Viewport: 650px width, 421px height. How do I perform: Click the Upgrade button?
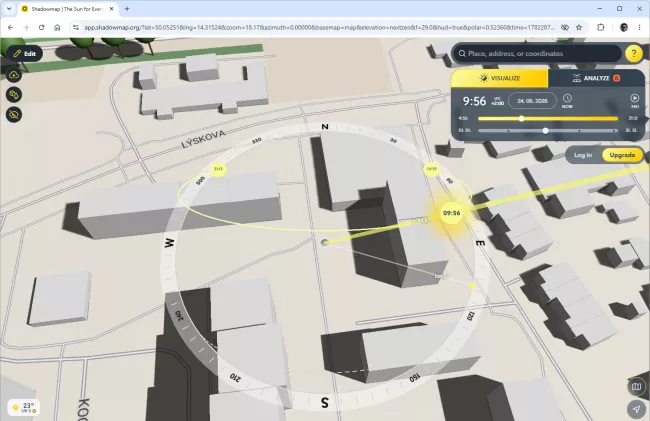622,155
